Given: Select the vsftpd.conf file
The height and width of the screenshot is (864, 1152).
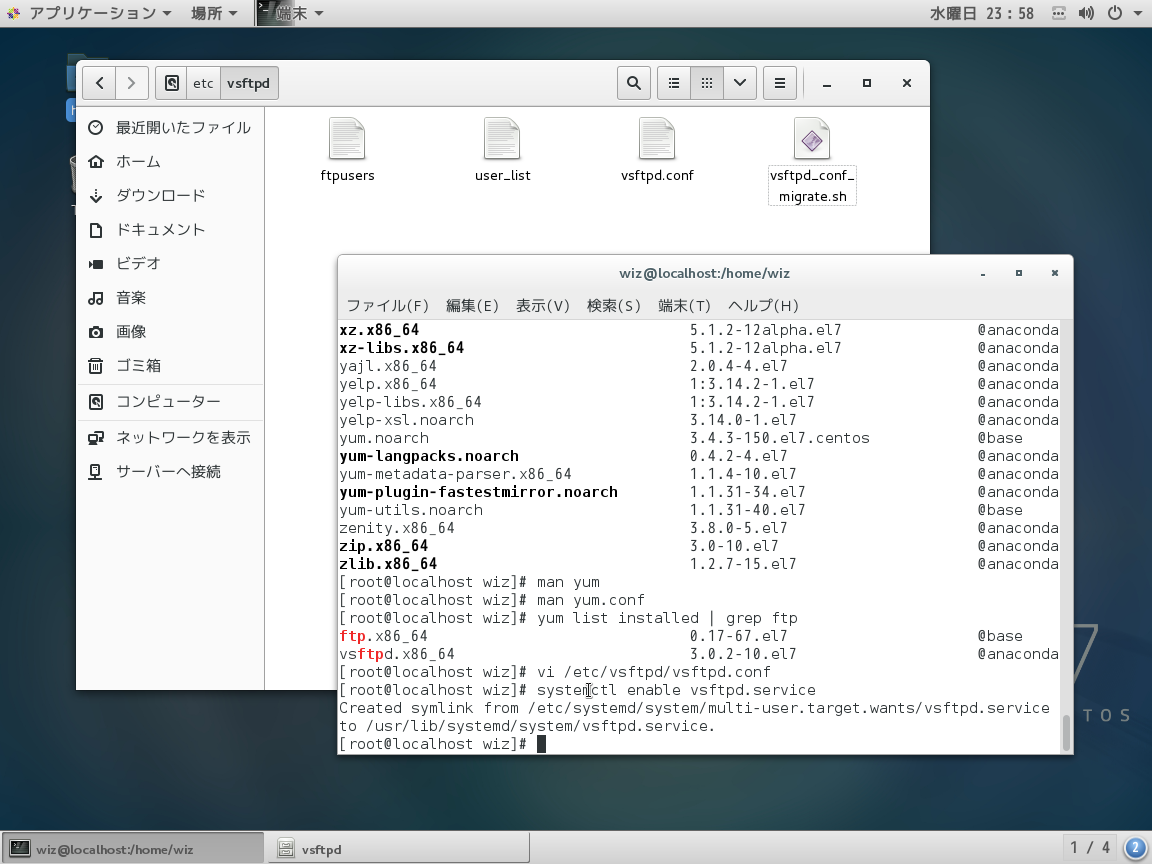Looking at the screenshot, I should coord(657,150).
